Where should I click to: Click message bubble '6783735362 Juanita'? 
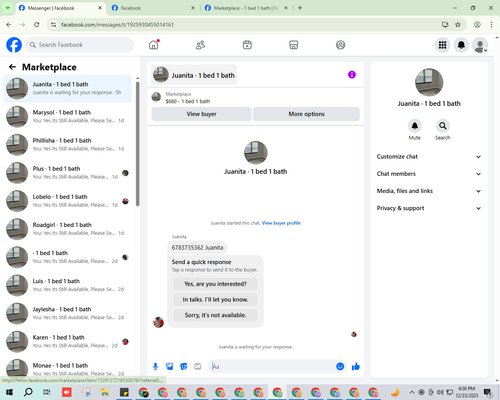click(x=197, y=248)
